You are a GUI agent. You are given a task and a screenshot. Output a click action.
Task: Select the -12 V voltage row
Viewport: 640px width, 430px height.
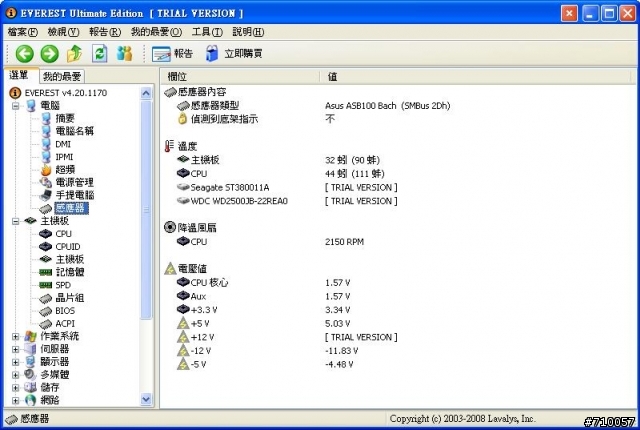tap(398, 350)
